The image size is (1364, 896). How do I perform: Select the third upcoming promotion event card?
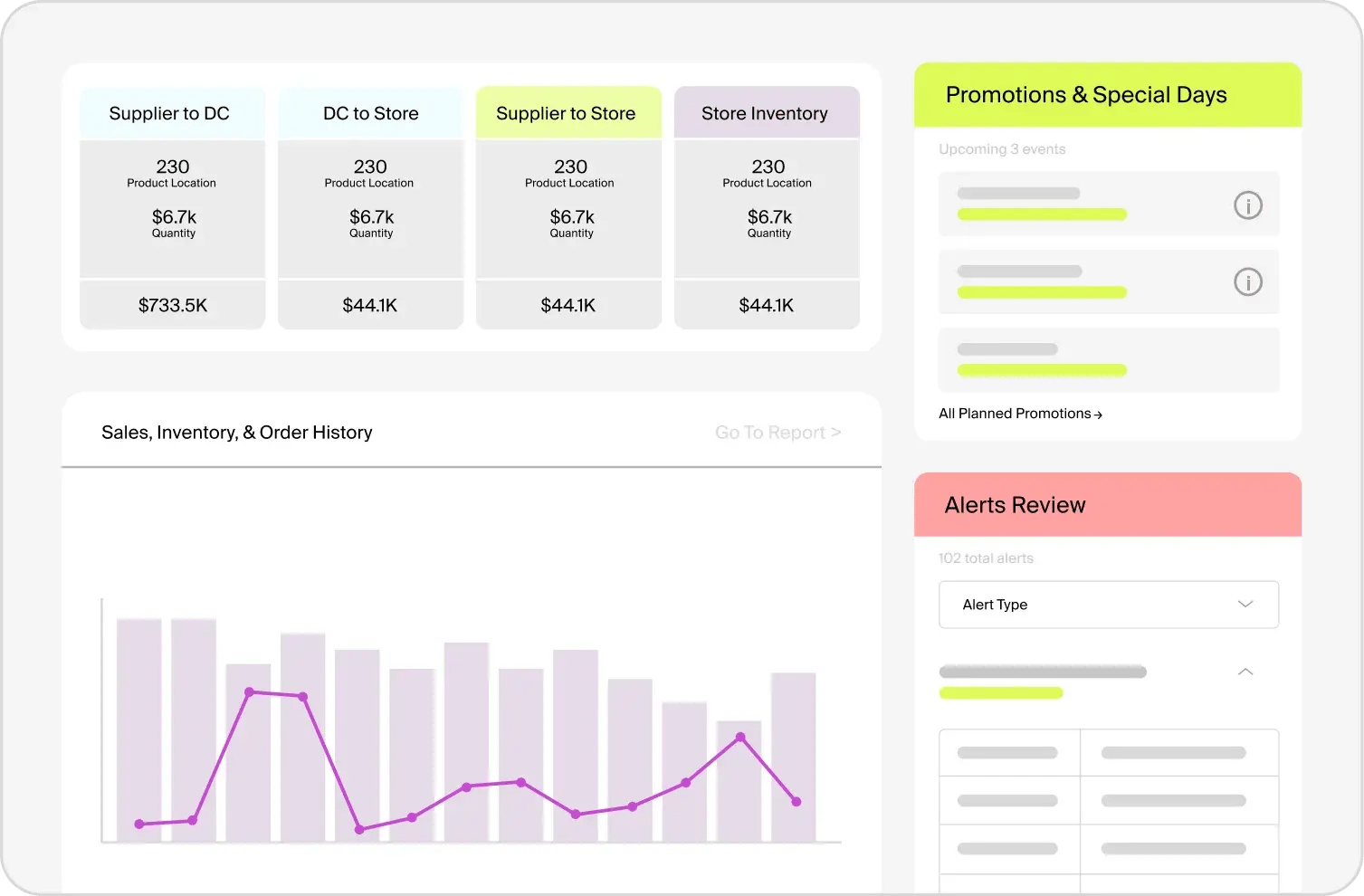coord(1108,359)
